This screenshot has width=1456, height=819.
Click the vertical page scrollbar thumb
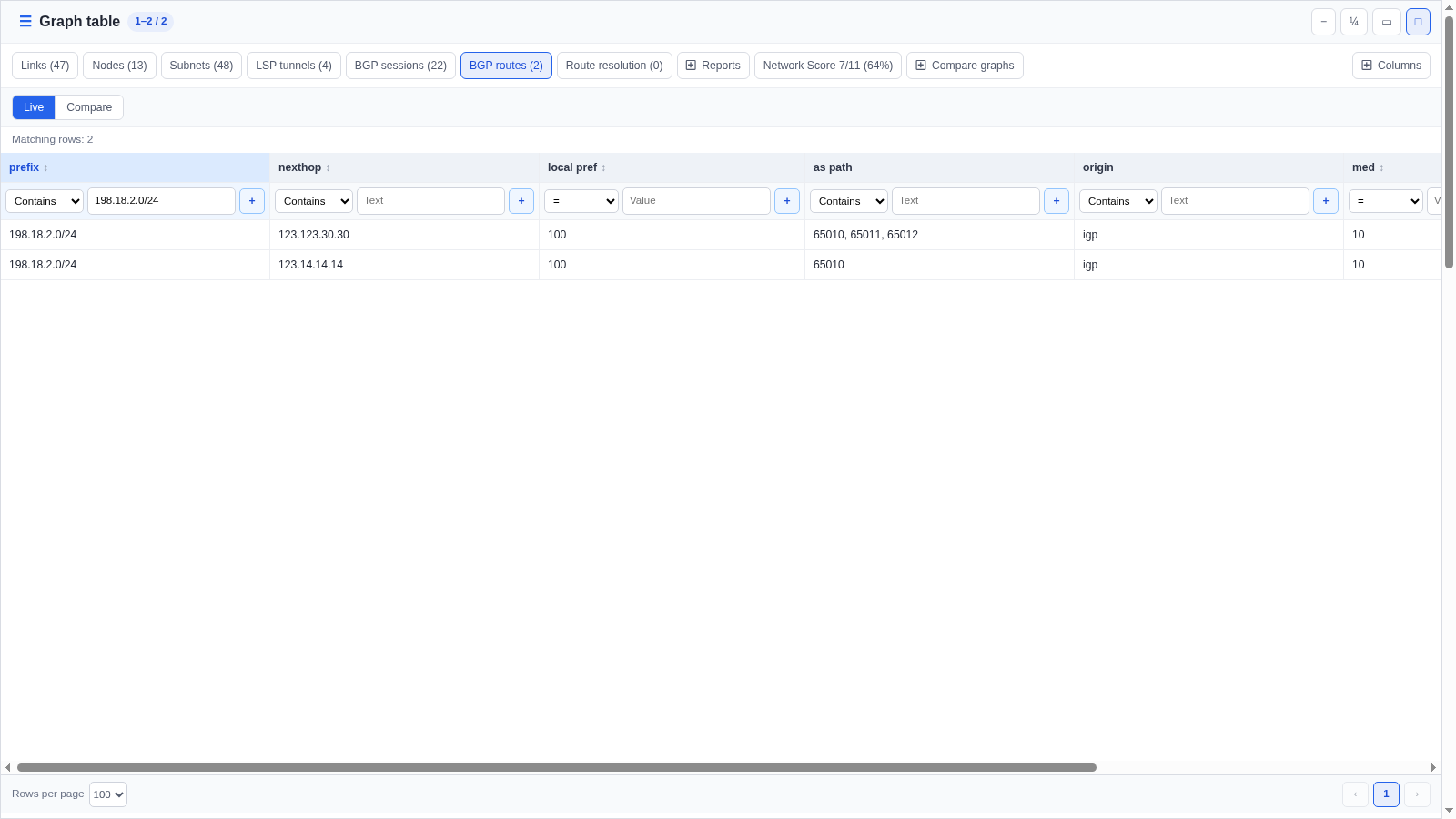coord(1449,141)
